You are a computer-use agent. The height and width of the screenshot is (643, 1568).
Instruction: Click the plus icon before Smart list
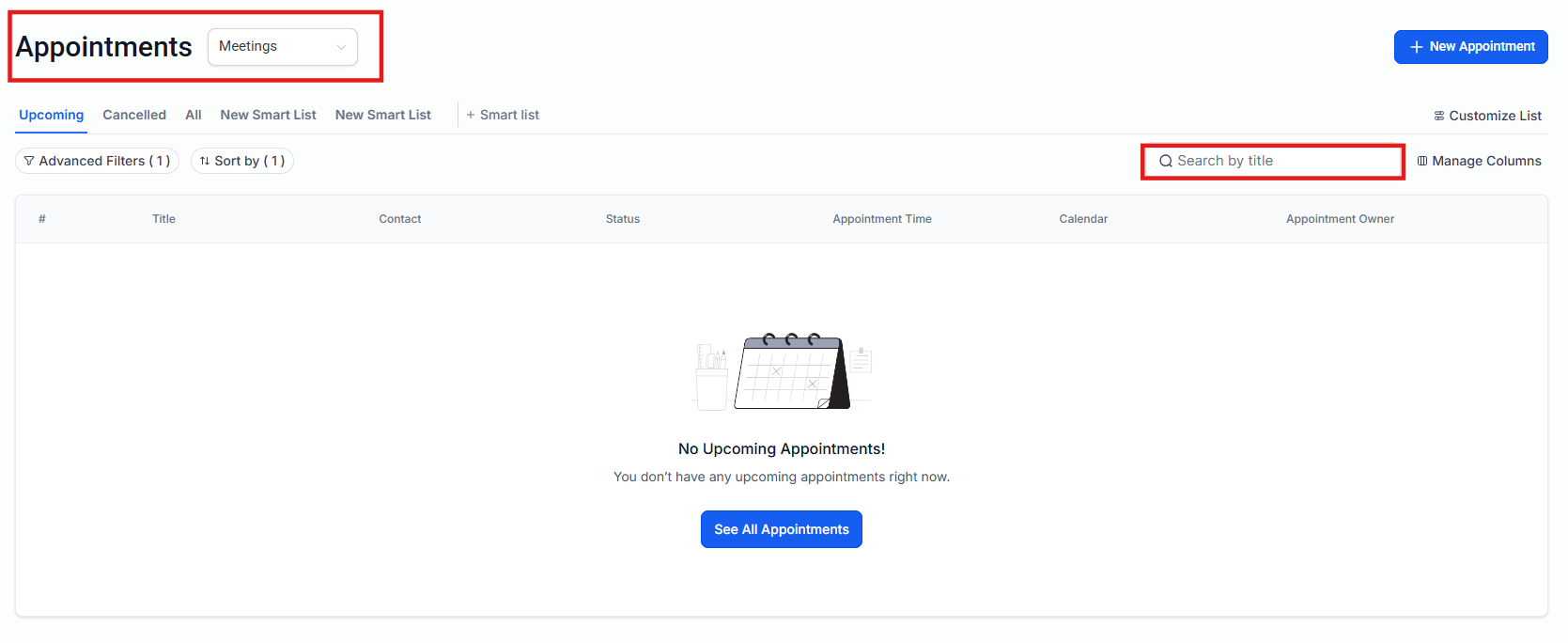click(471, 115)
